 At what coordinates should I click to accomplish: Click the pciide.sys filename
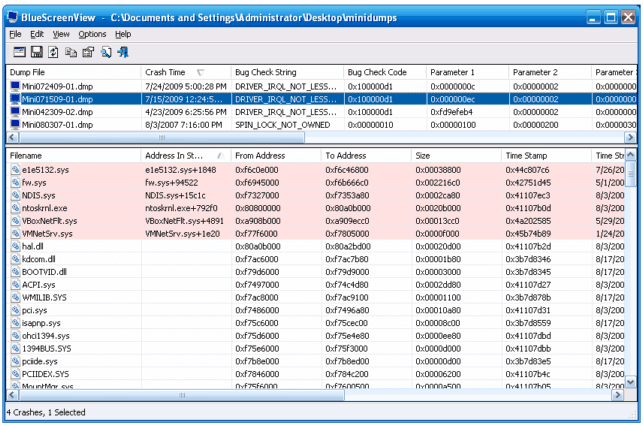pos(40,361)
